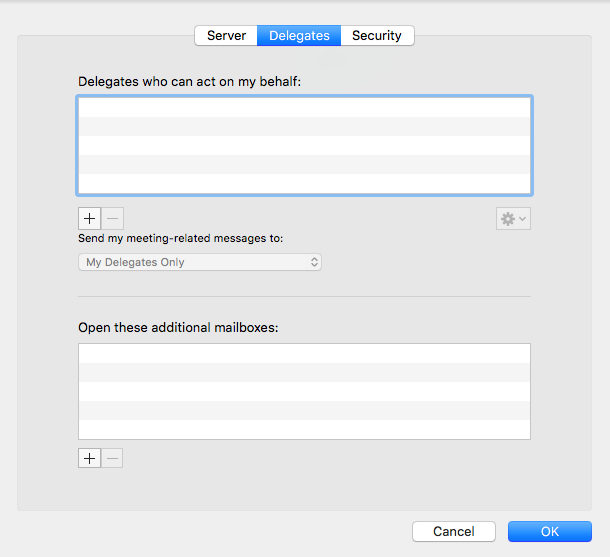The height and width of the screenshot is (557, 610).
Task: Click the chevron beside the gear icon
Action: point(523,219)
